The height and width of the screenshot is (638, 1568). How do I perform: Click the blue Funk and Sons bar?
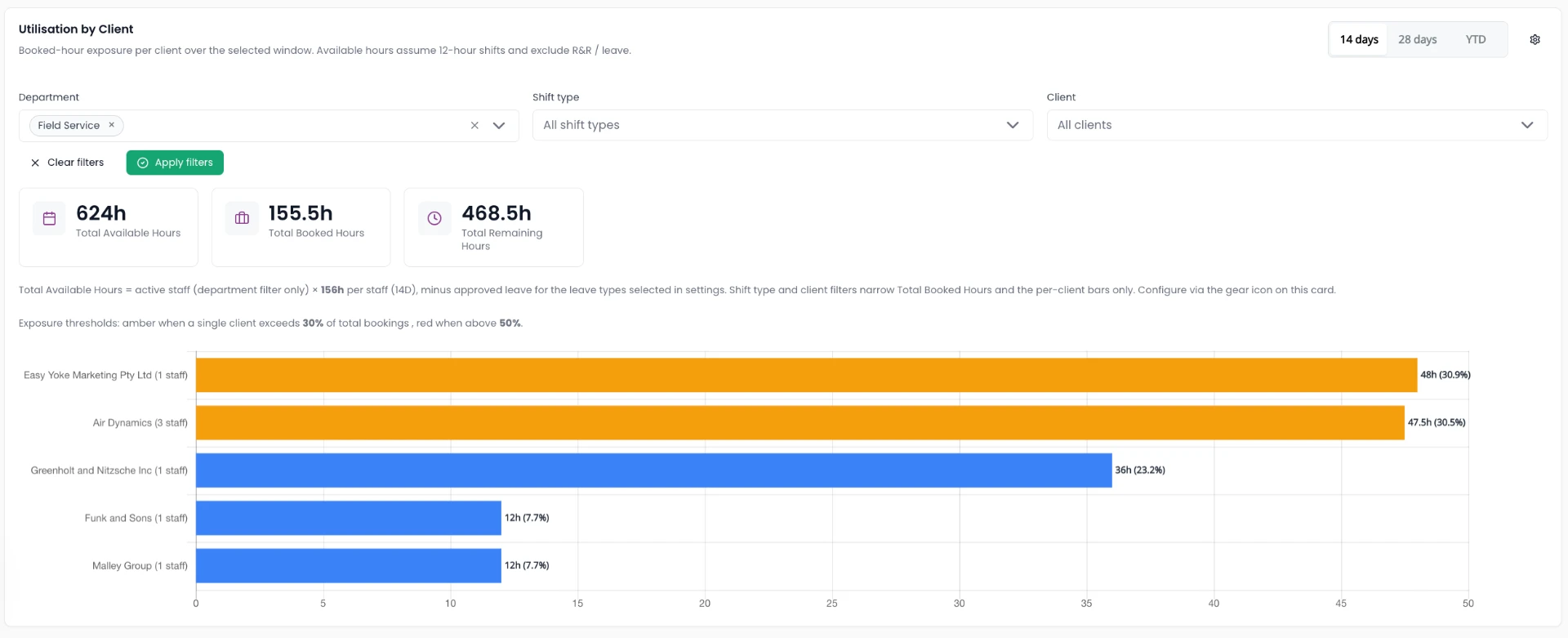coord(349,518)
